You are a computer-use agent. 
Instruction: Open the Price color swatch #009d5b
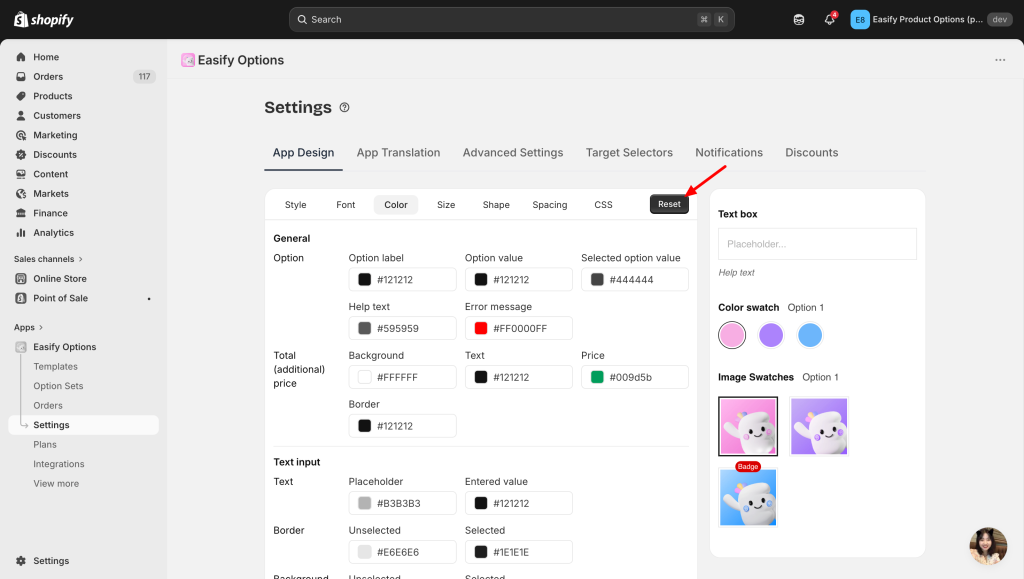pyautogui.click(x=597, y=377)
